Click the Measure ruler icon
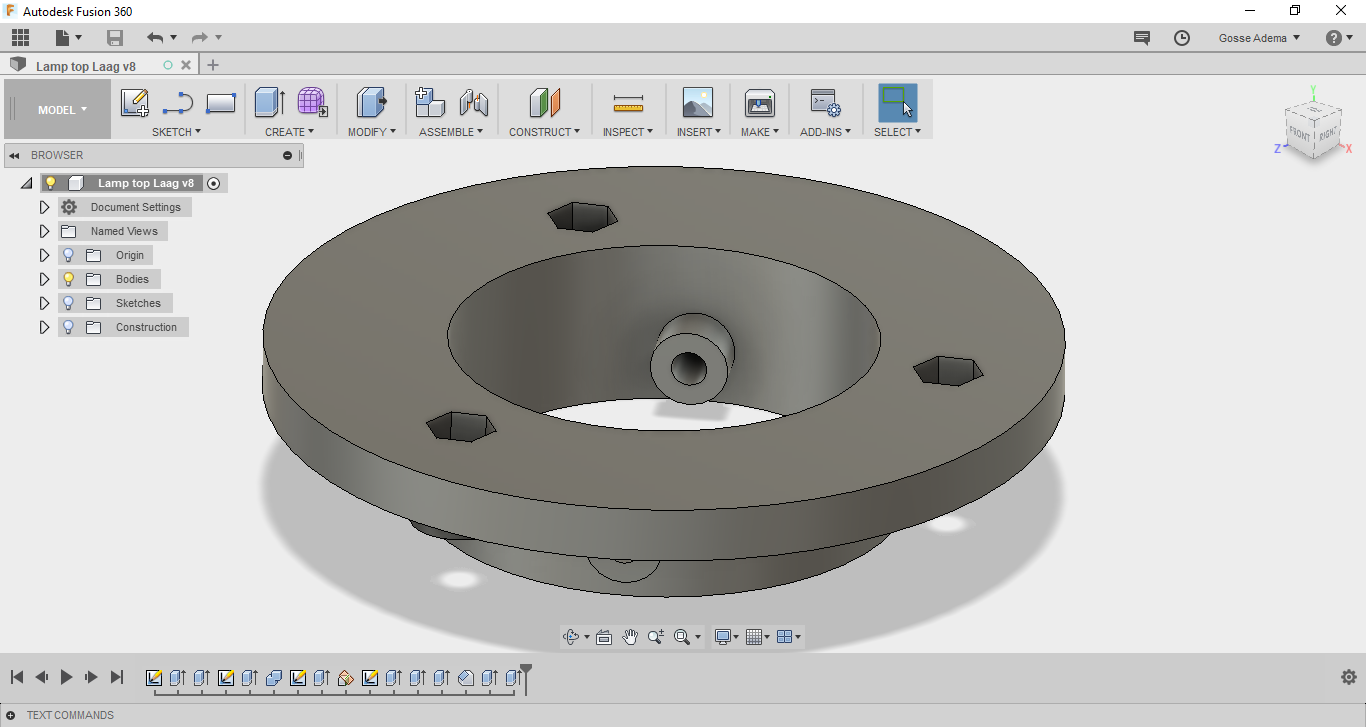 point(628,103)
